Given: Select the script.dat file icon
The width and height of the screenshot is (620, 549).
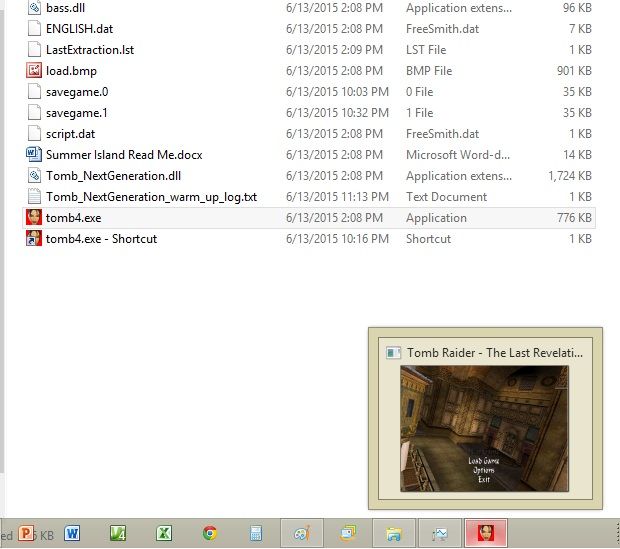Looking at the screenshot, I should pyautogui.click(x=34, y=134).
